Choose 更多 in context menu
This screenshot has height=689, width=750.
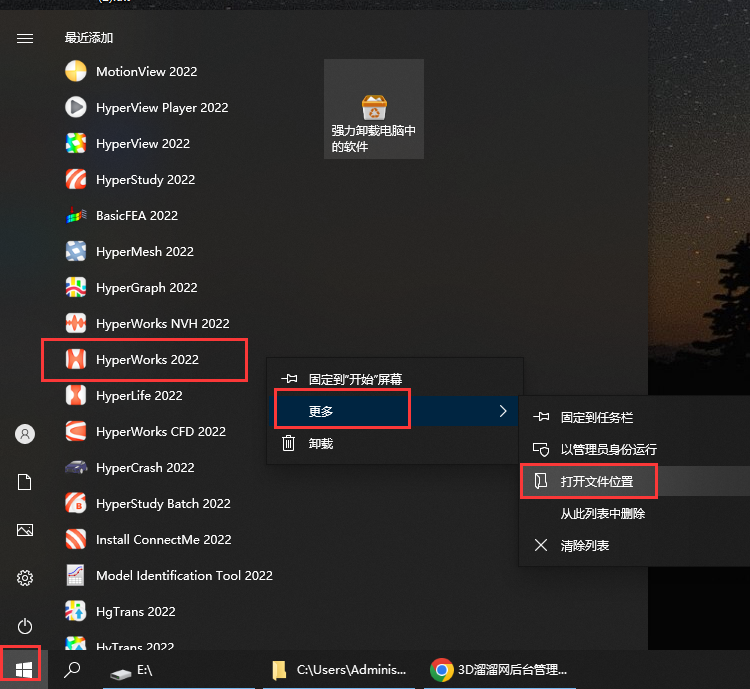[395, 411]
